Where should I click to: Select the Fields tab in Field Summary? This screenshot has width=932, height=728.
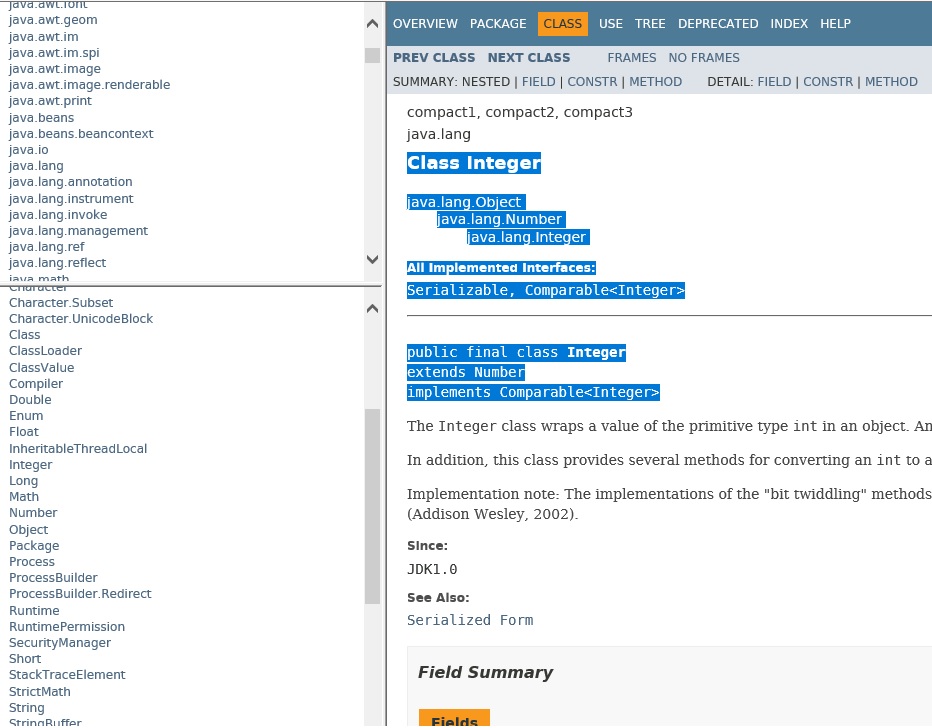pos(454,718)
